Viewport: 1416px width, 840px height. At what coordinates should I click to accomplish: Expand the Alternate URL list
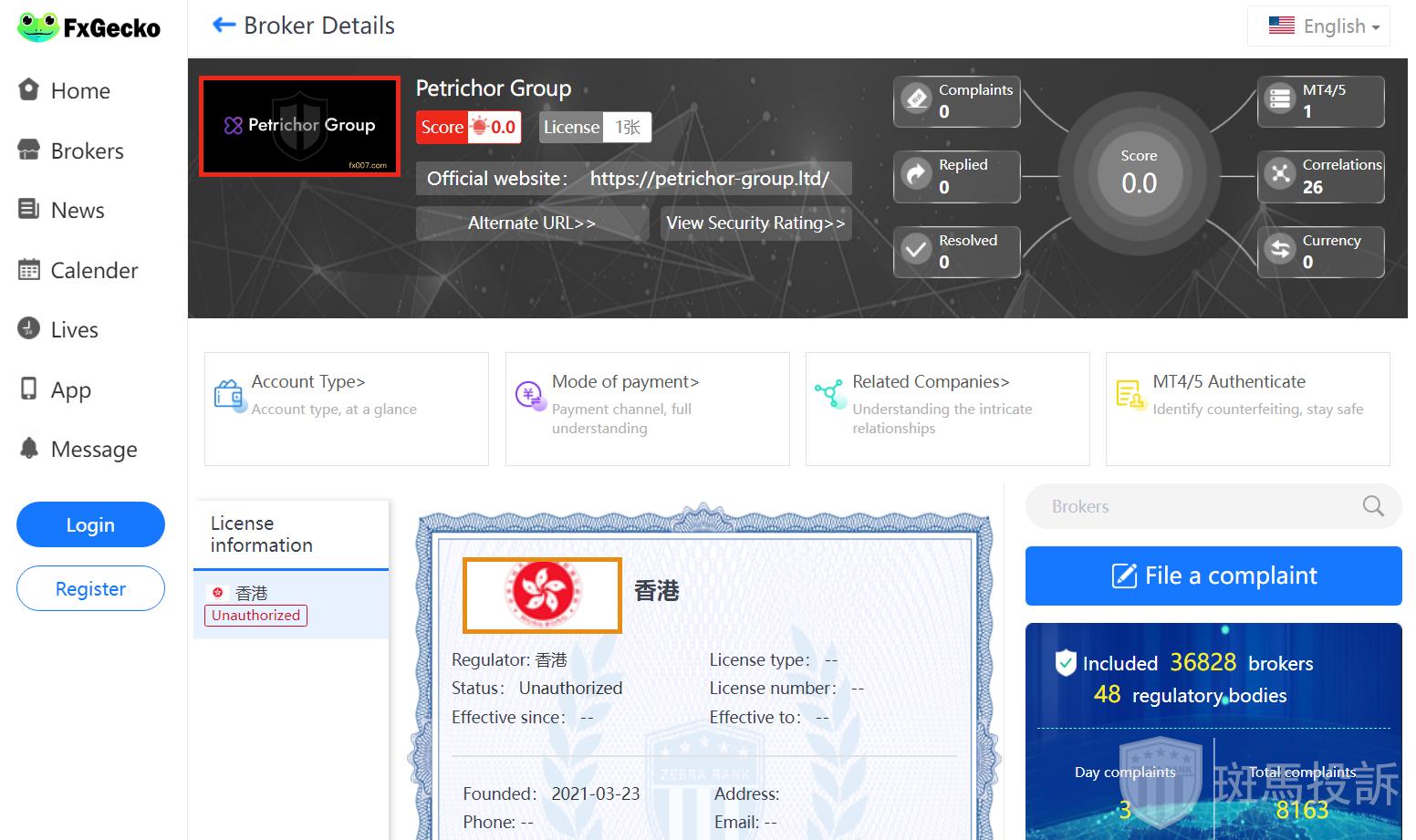531,223
